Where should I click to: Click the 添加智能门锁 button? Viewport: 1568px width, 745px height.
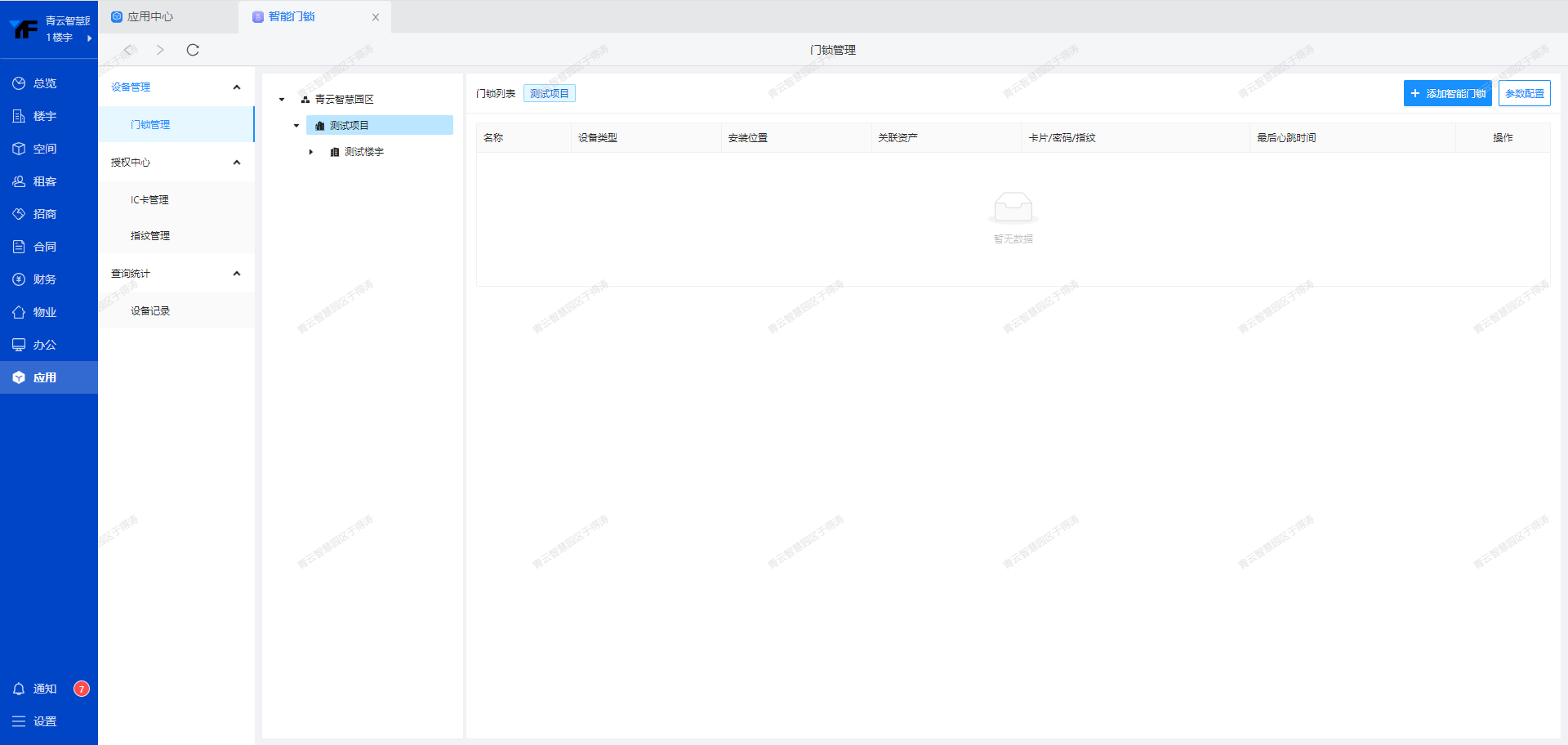(x=1447, y=94)
